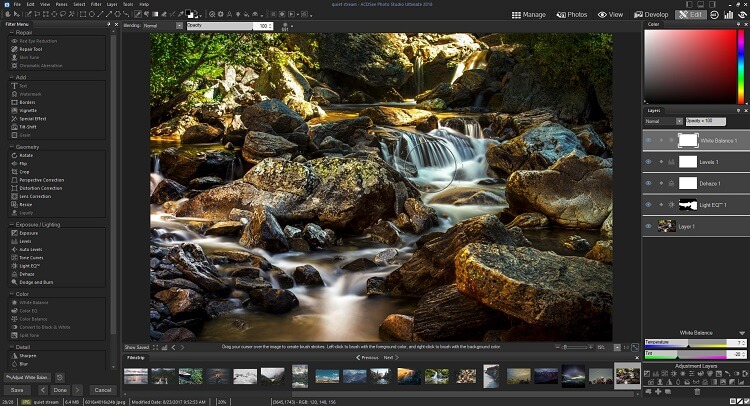
Task: Go to Previous image in filmstrip
Action: coord(367,358)
